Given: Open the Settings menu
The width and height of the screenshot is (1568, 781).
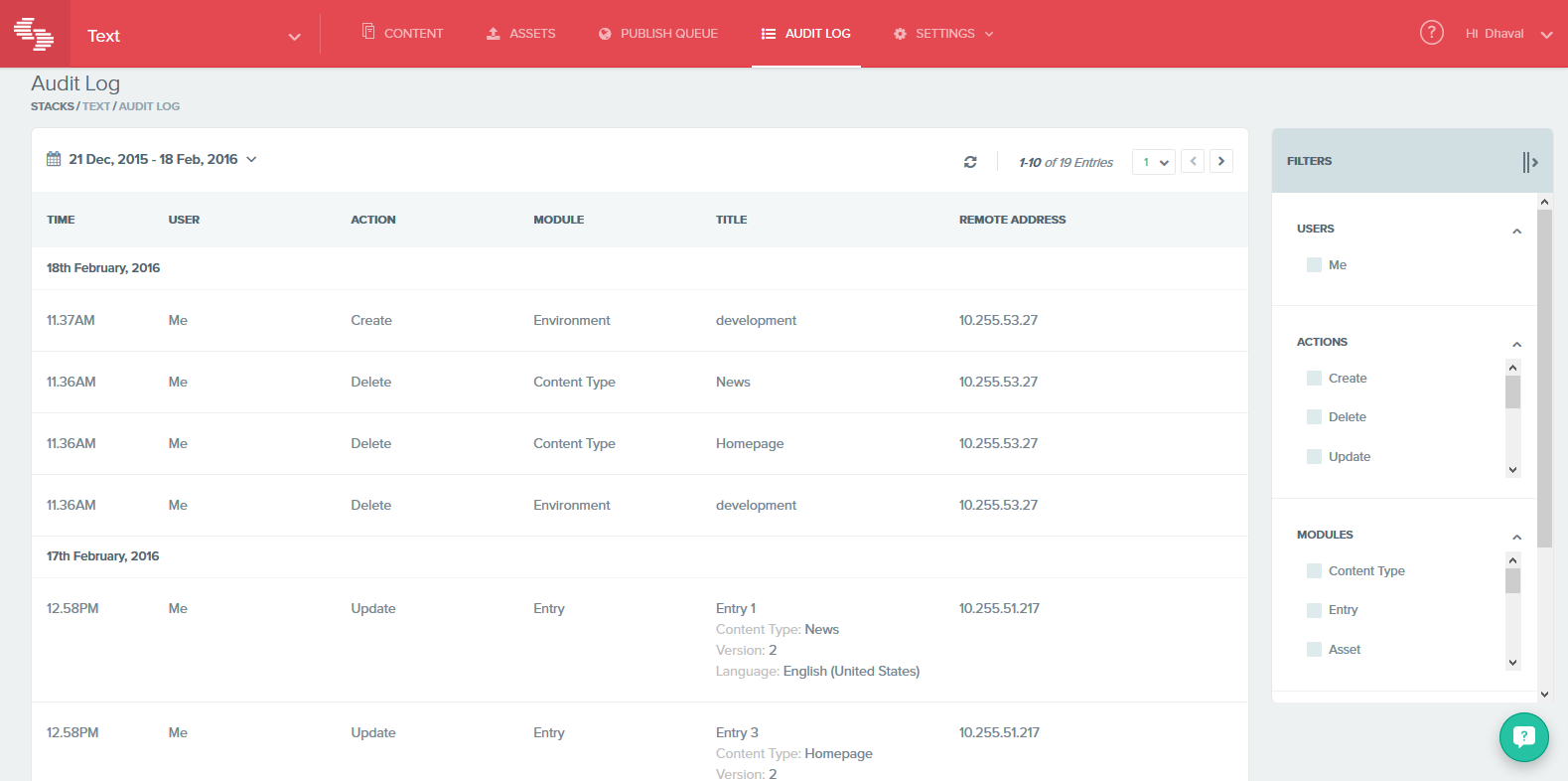Looking at the screenshot, I should tap(943, 33).
